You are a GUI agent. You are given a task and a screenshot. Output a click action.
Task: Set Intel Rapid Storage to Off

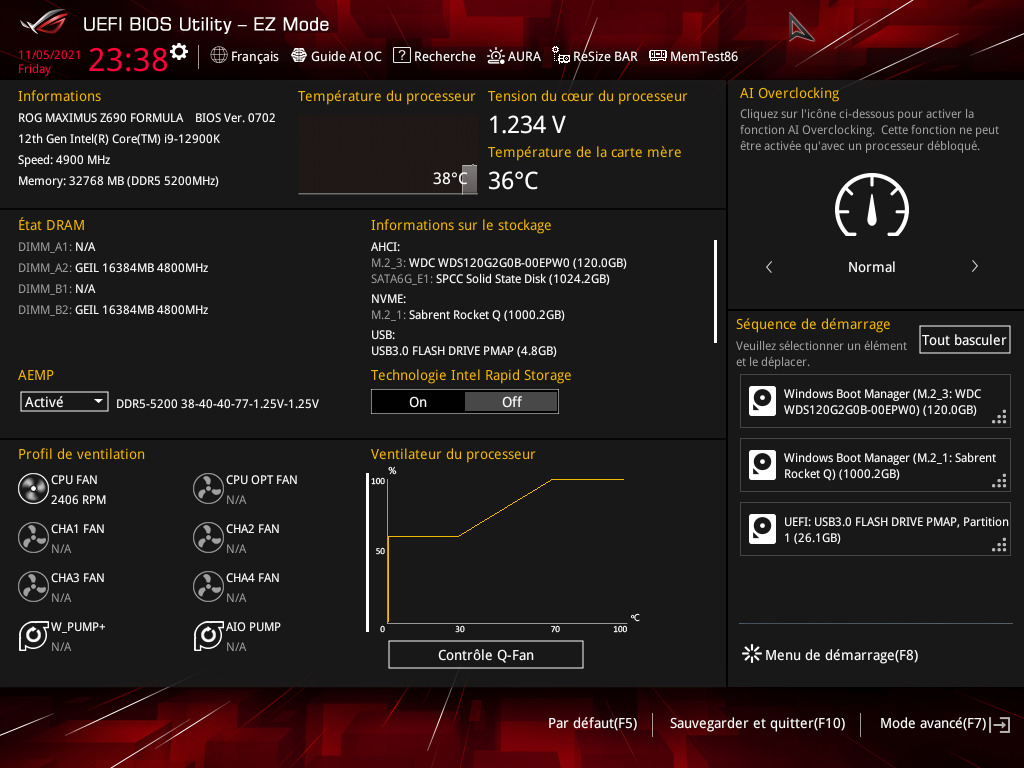(x=511, y=402)
